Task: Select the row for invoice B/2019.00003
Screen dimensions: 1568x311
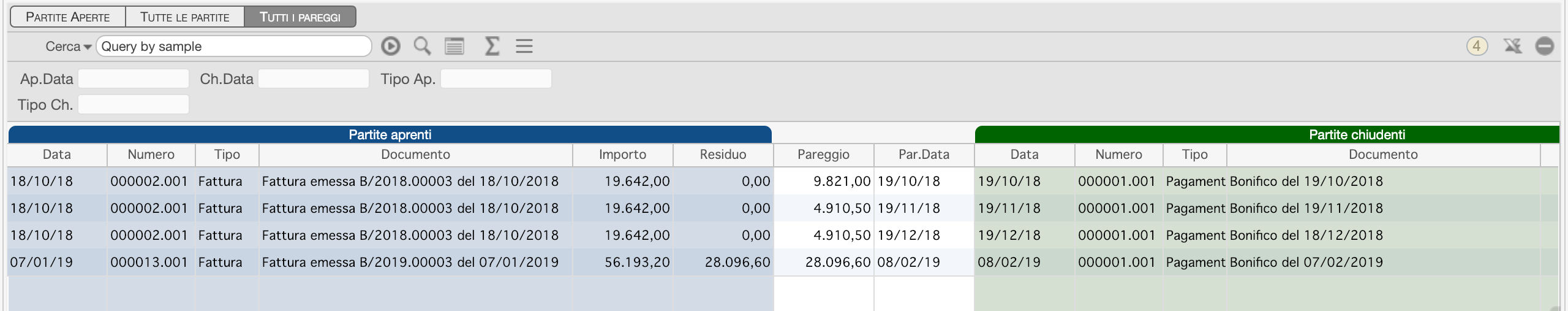Action: tap(783, 262)
